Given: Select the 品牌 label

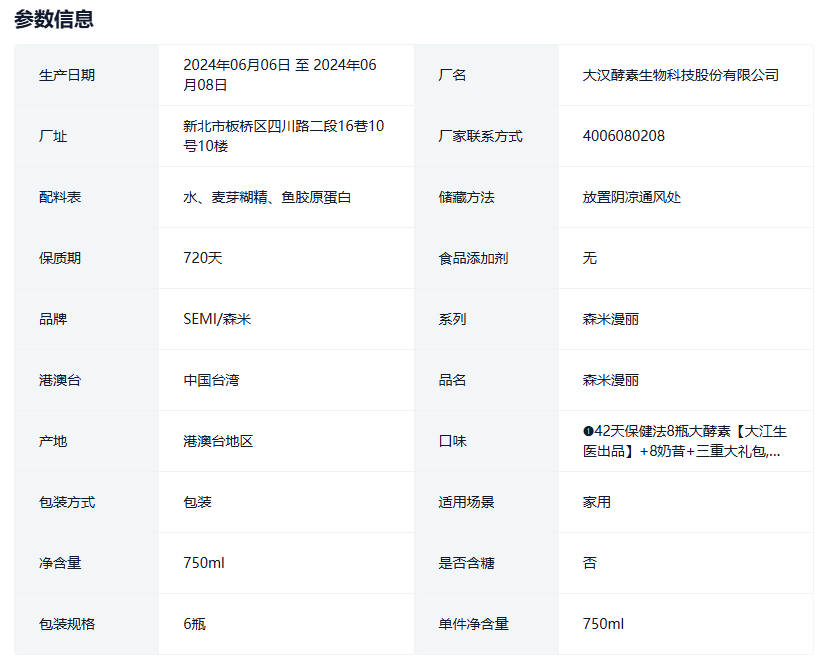Looking at the screenshot, I should (53, 319).
